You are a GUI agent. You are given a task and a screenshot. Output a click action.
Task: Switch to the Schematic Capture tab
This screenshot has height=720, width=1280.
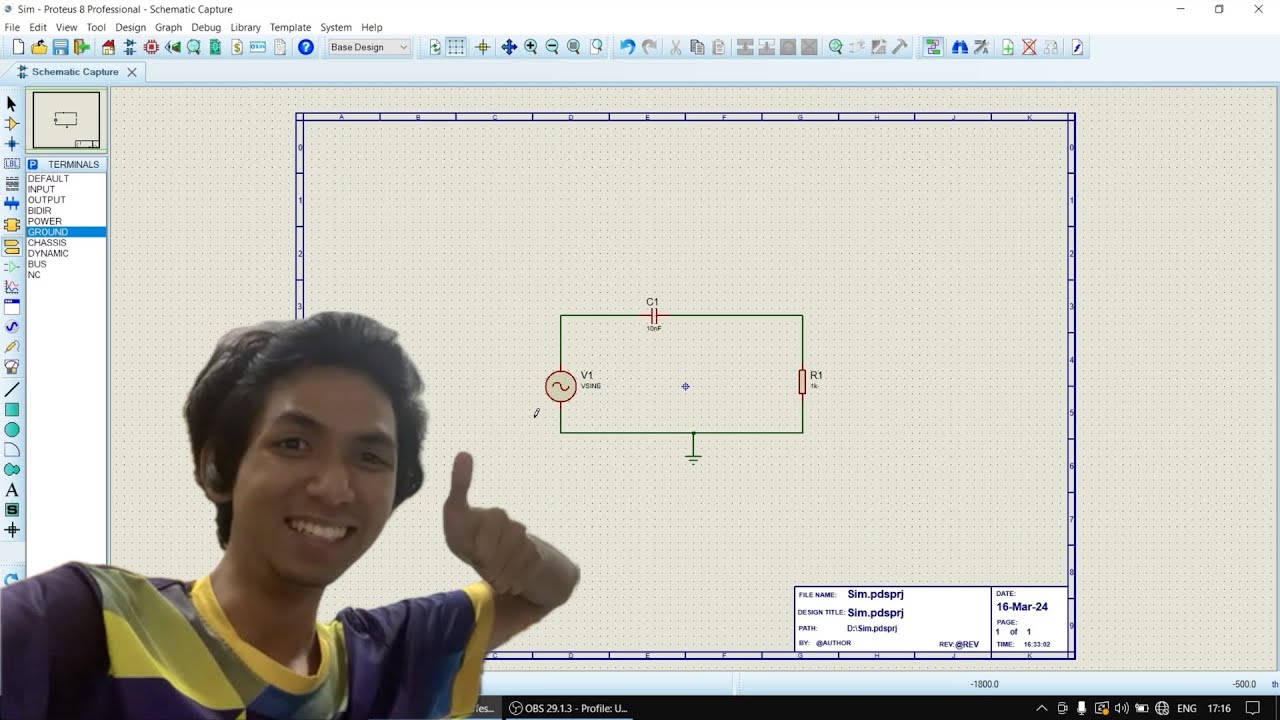(75, 72)
